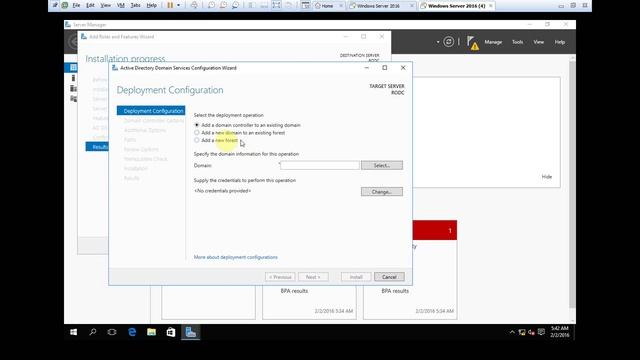This screenshot has height=360, width=640.
Task: Click the VMware full screen icon
Action: point(276,5)
